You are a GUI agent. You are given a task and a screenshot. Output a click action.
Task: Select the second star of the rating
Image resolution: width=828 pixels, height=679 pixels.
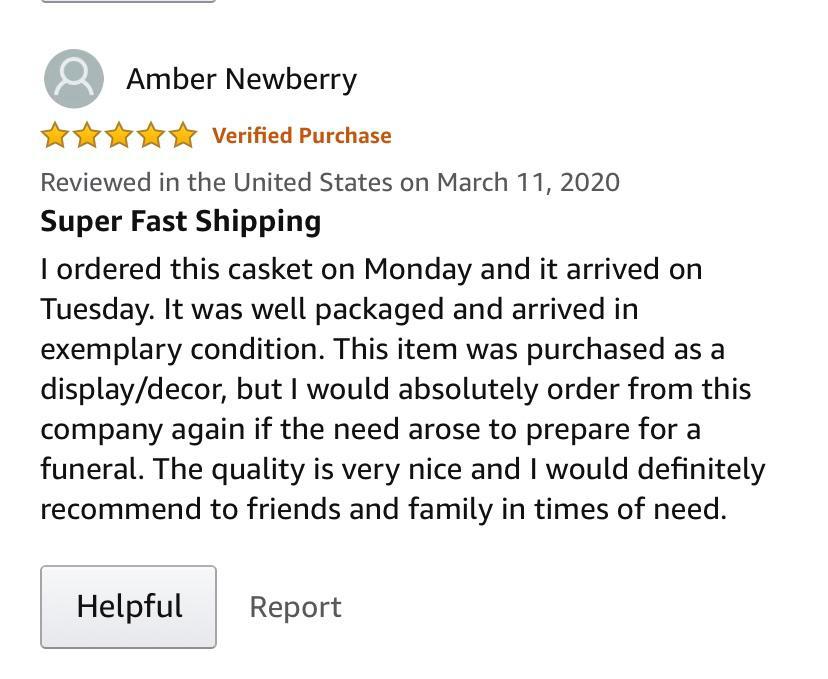(85, 133)
